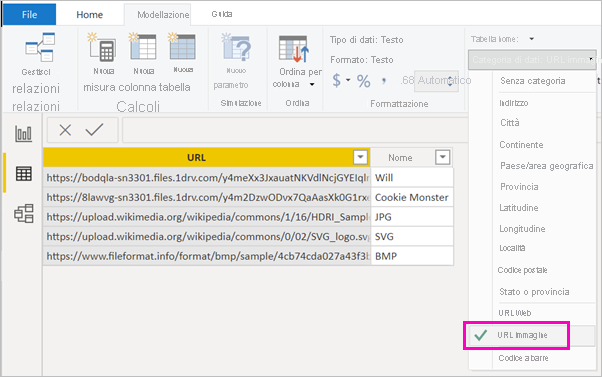Expand currency format dropdown arrow

point(348,80)
